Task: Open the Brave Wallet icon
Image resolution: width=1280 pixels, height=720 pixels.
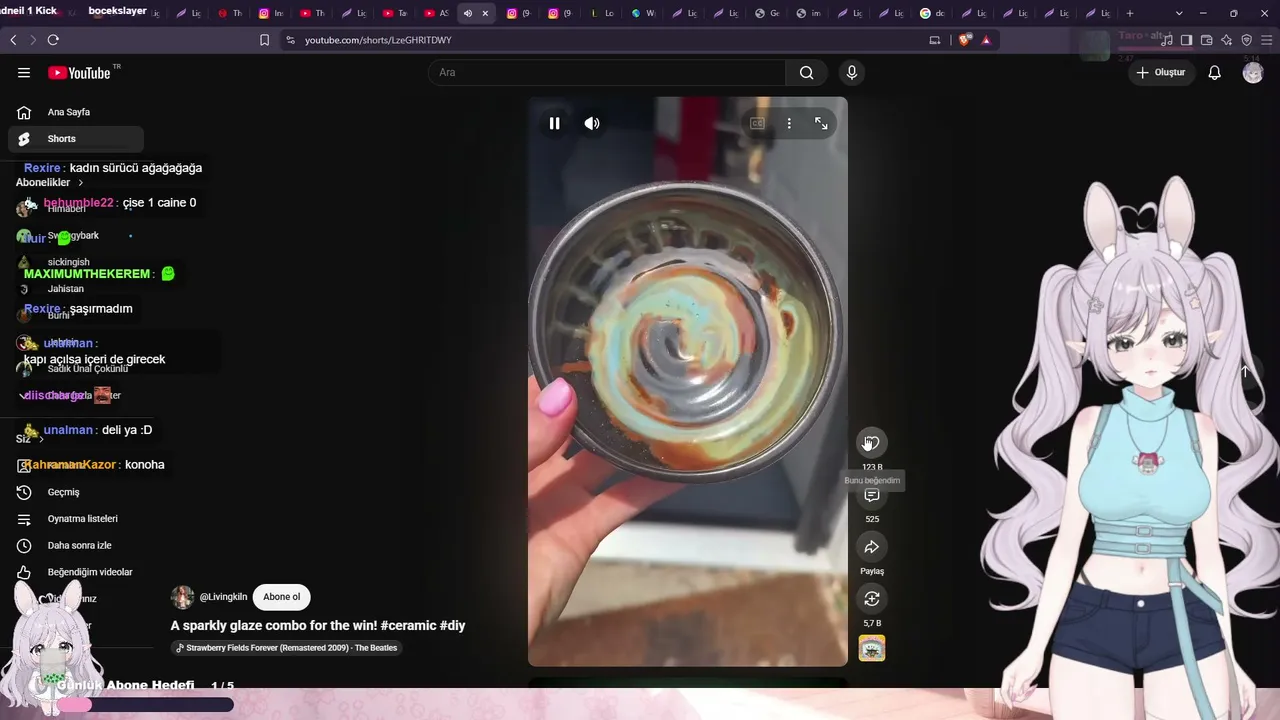Action: click(x=1206, y=40)
